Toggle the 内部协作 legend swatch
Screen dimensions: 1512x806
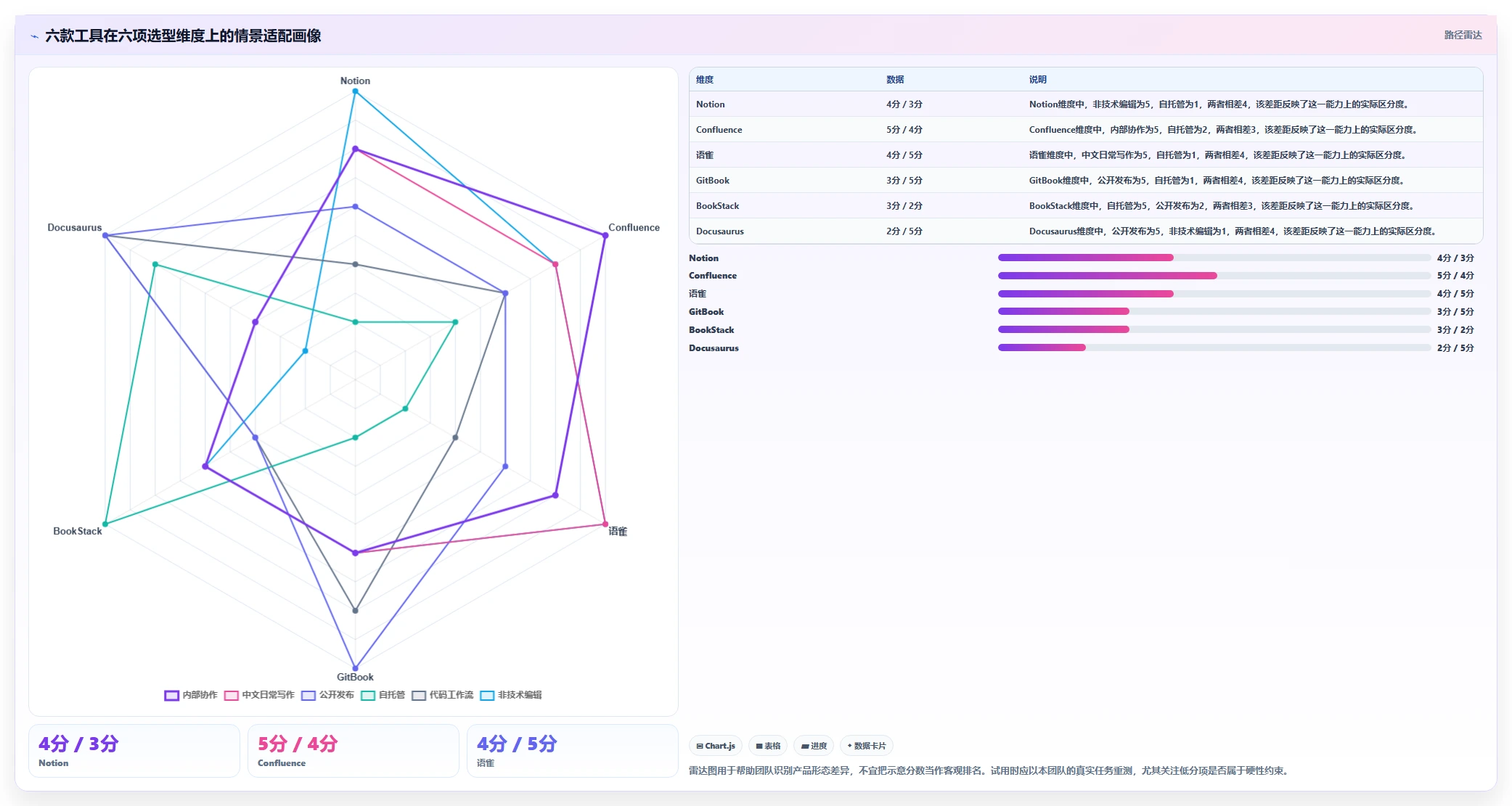pyautogui.click(x=171, y=695)
